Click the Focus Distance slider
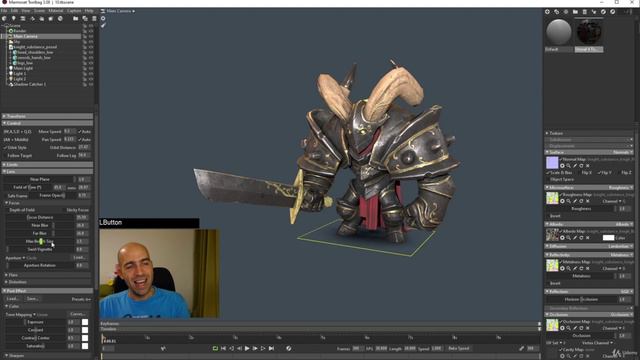 click(40, 218)
